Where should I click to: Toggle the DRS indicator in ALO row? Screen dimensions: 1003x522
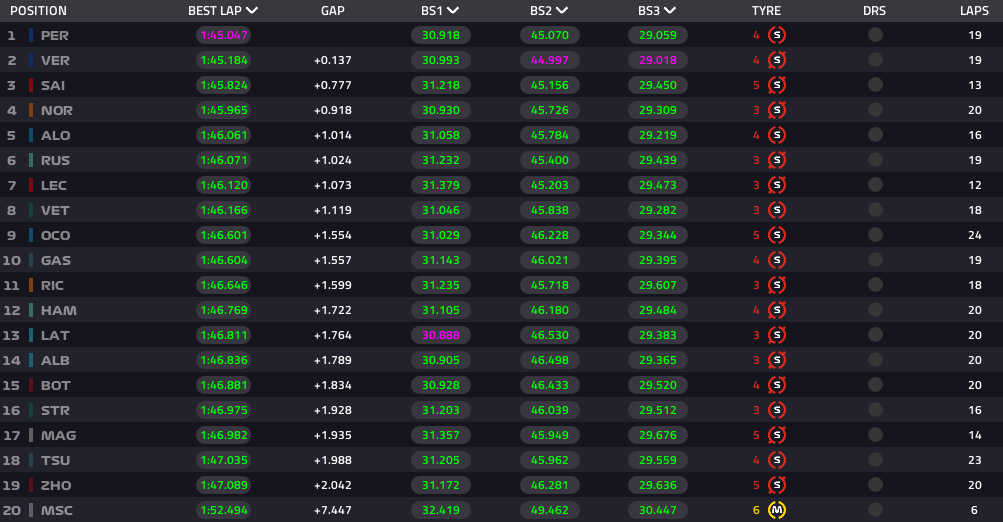(x=875, y=135)
